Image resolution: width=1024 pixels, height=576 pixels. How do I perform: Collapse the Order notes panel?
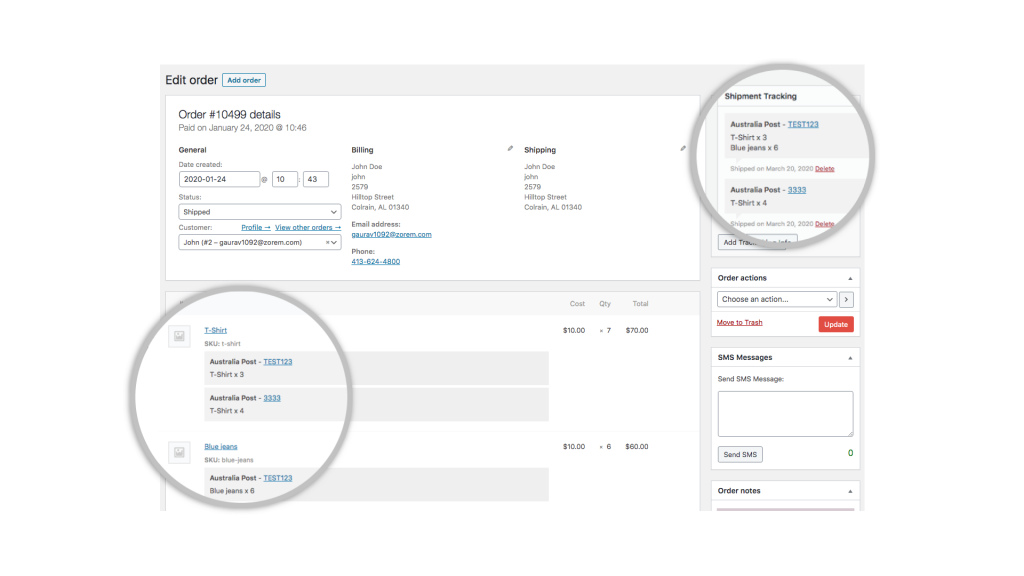point(850,491)
